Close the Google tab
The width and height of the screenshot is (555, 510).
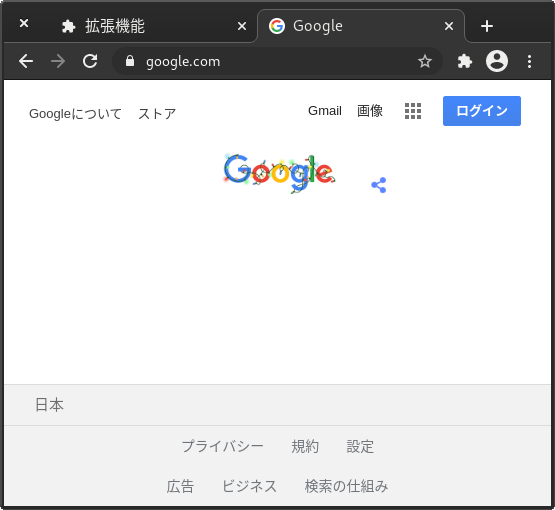(x=449, y=26)
